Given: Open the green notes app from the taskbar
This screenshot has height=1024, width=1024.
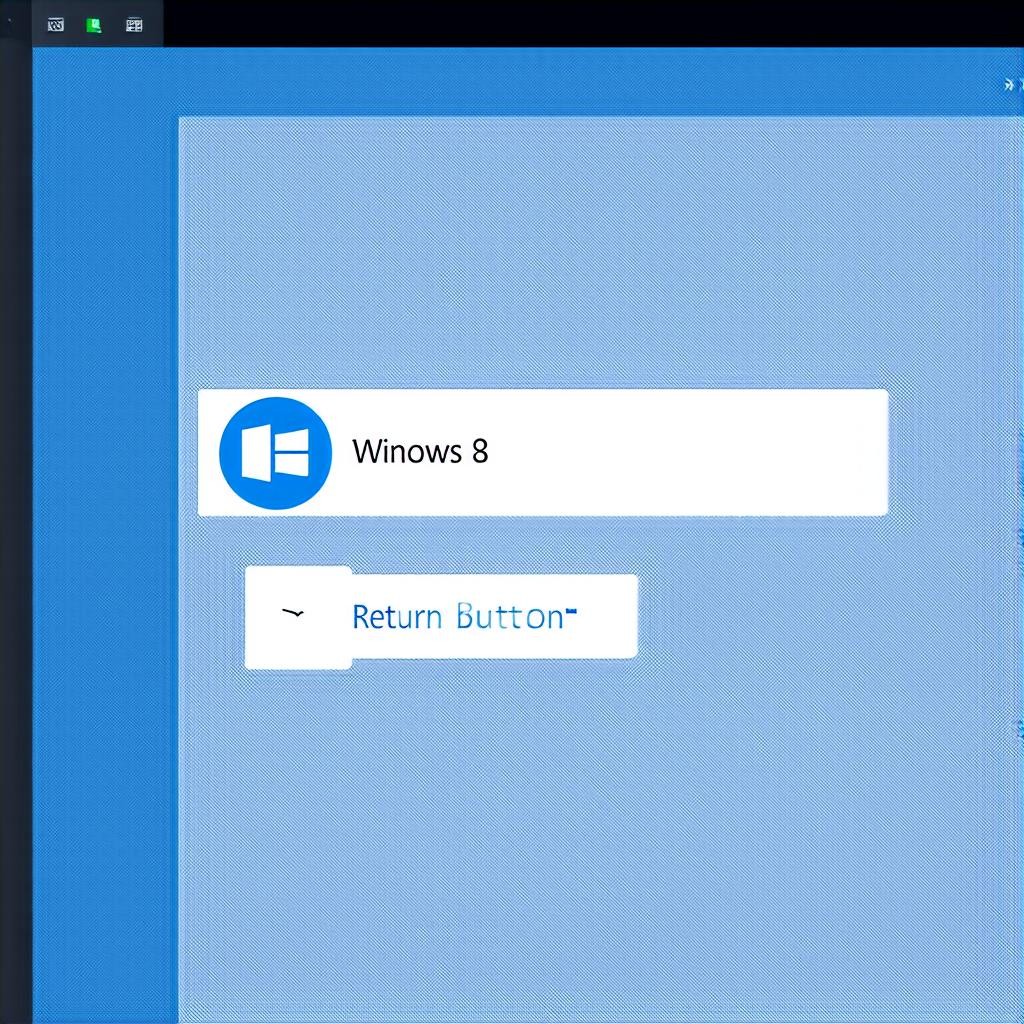Looking at the screenshot, I should pyautogui.click(x=93, y=23).
